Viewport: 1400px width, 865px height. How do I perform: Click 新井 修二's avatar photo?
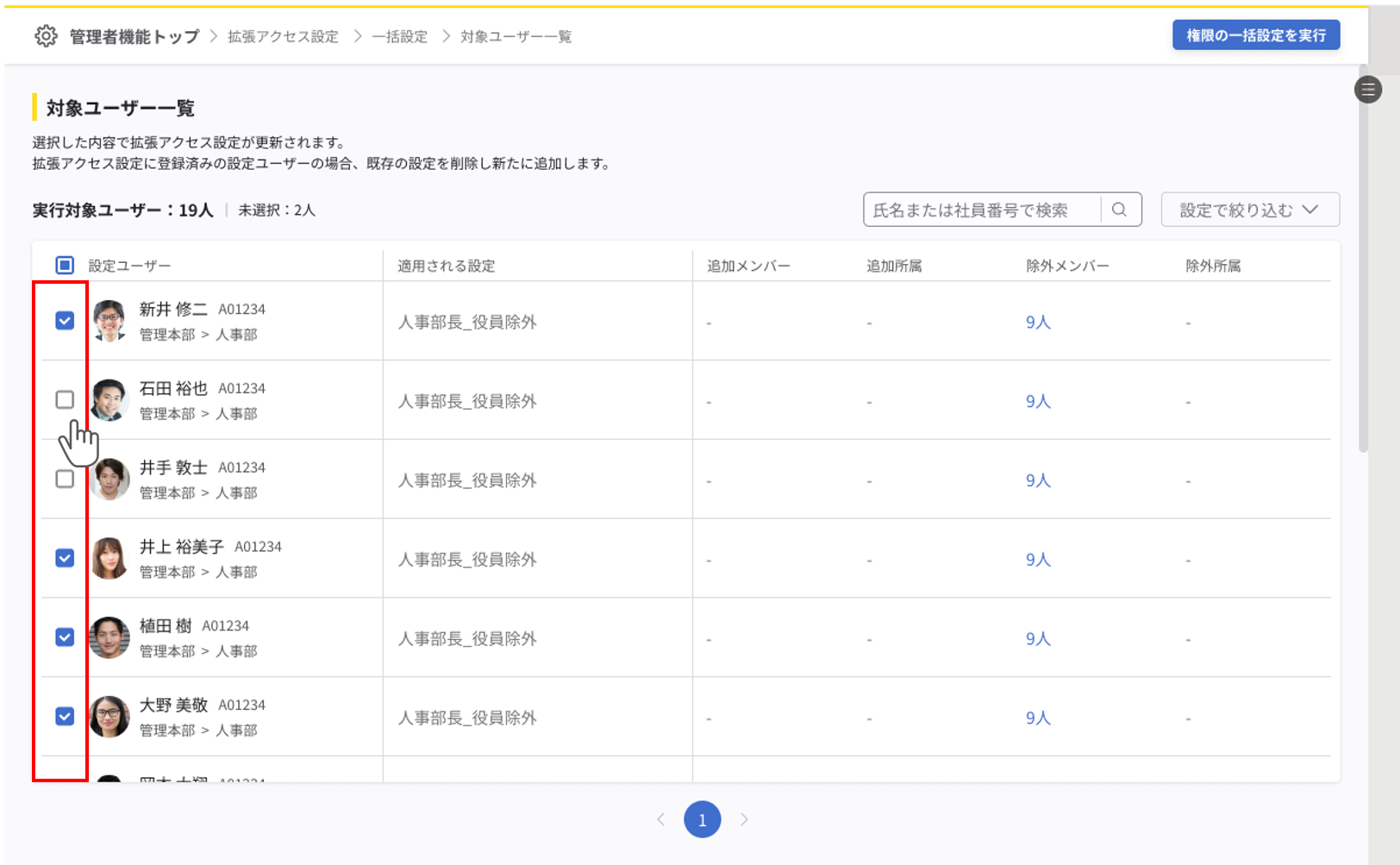coord(109,321)
